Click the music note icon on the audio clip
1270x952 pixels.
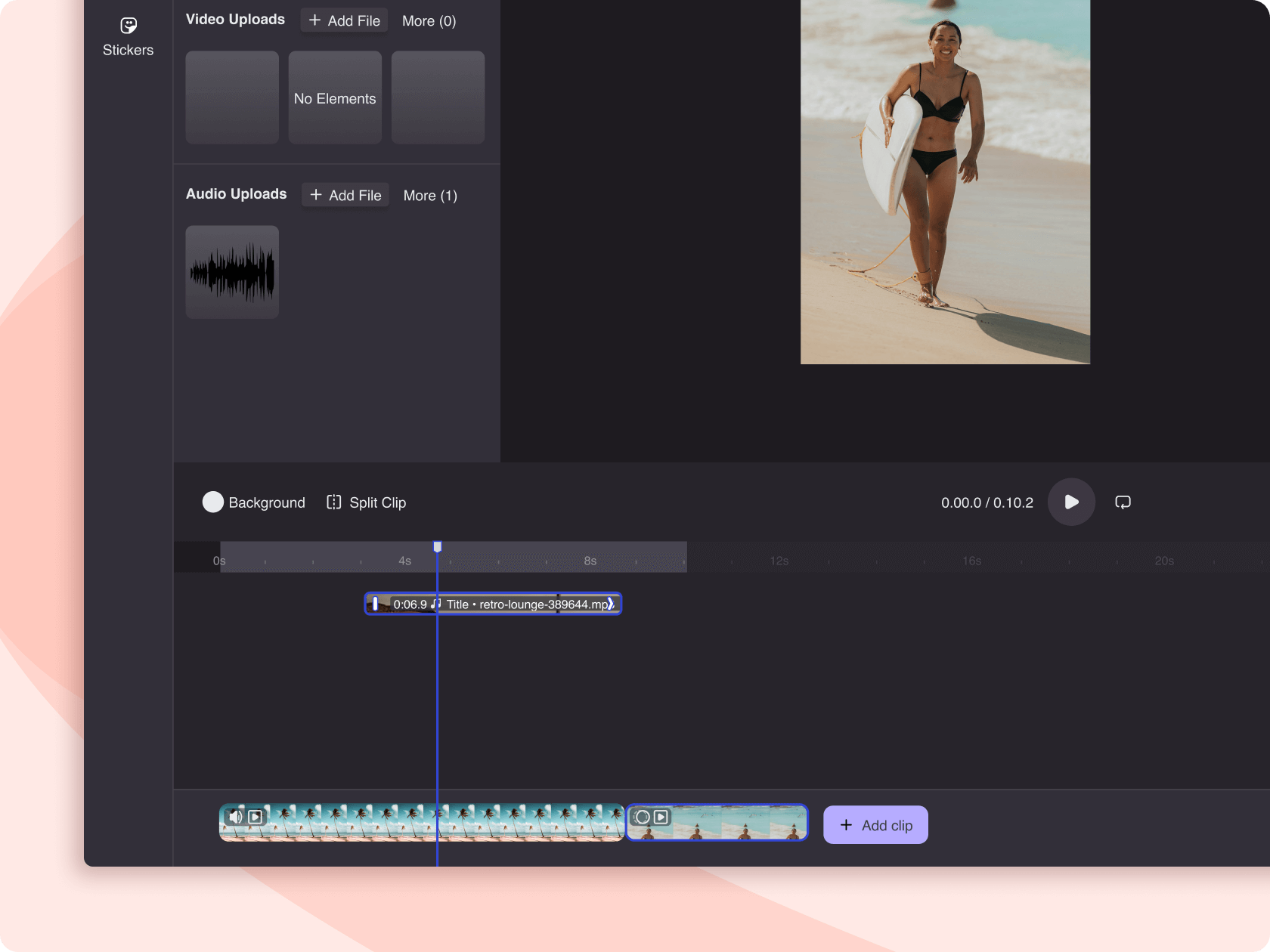(435, 604)
